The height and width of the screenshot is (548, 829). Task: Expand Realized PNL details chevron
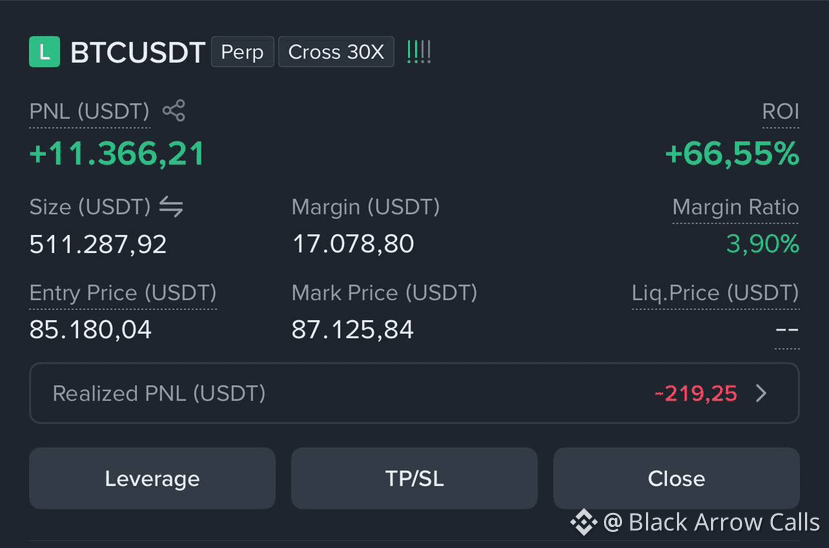[761, 393]
